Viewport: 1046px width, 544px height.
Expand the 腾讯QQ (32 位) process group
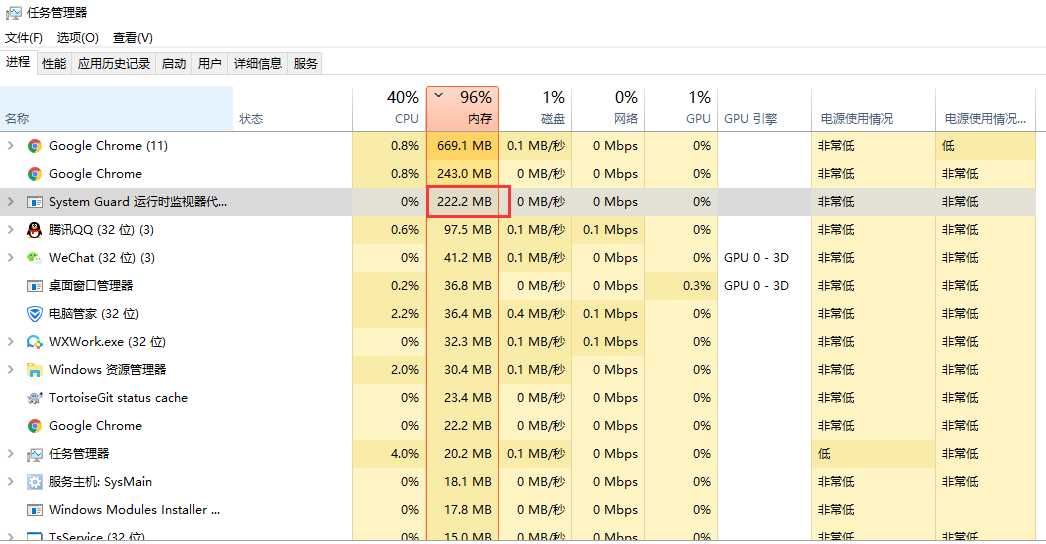tap(11, 230)
